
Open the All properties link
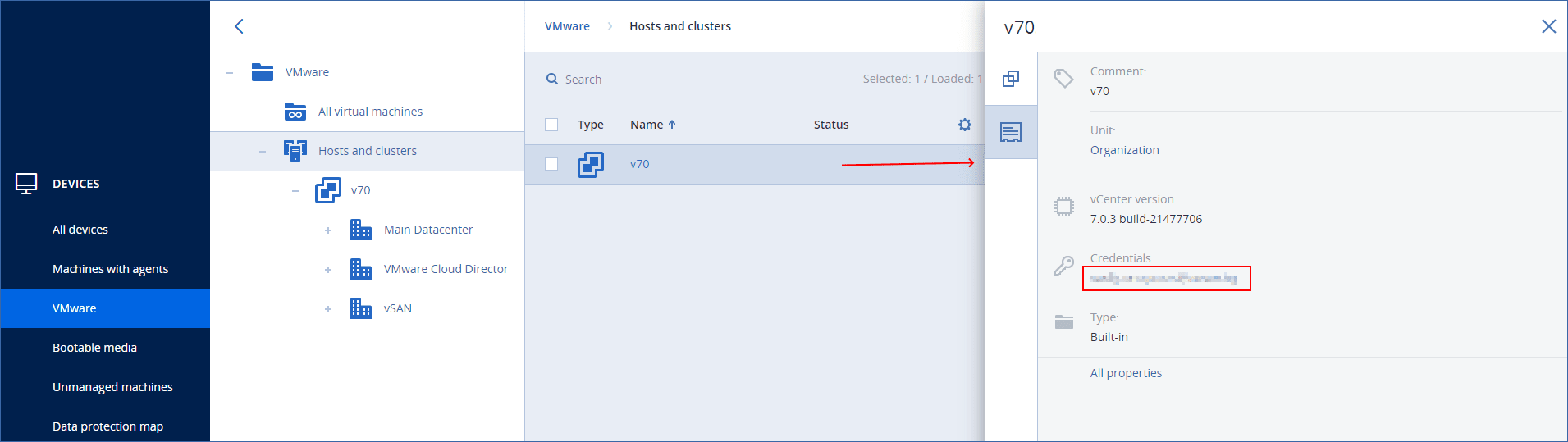(1126, 373)
